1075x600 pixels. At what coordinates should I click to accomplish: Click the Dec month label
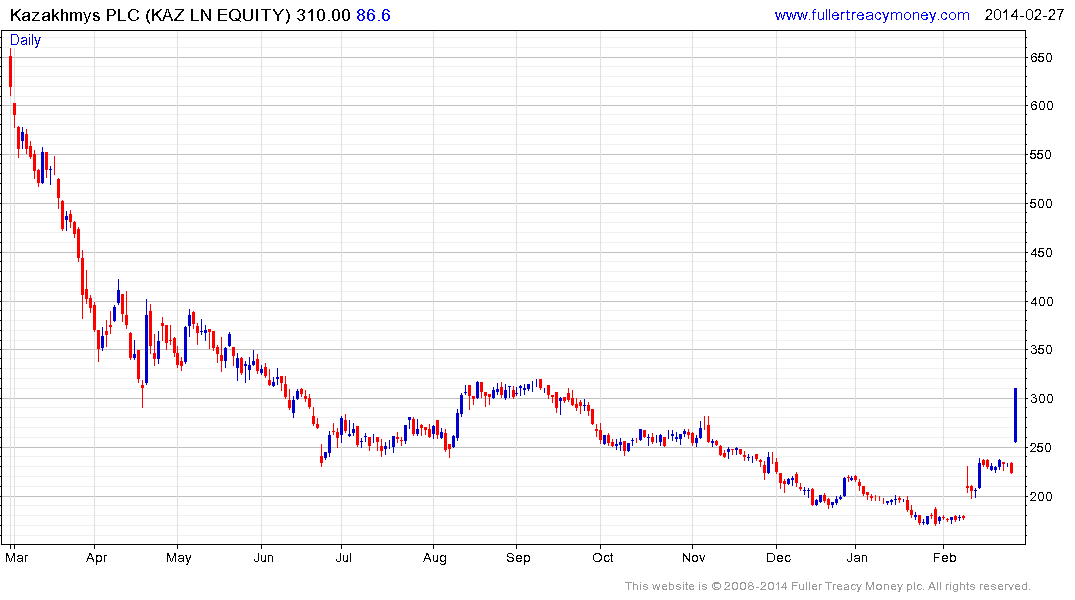coord(778,557)
